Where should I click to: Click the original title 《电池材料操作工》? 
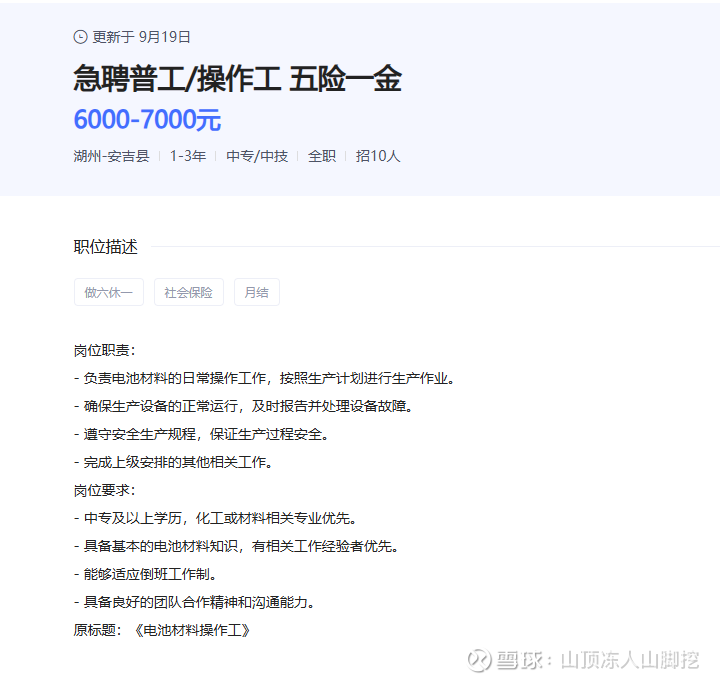click(x=192, y=630)
